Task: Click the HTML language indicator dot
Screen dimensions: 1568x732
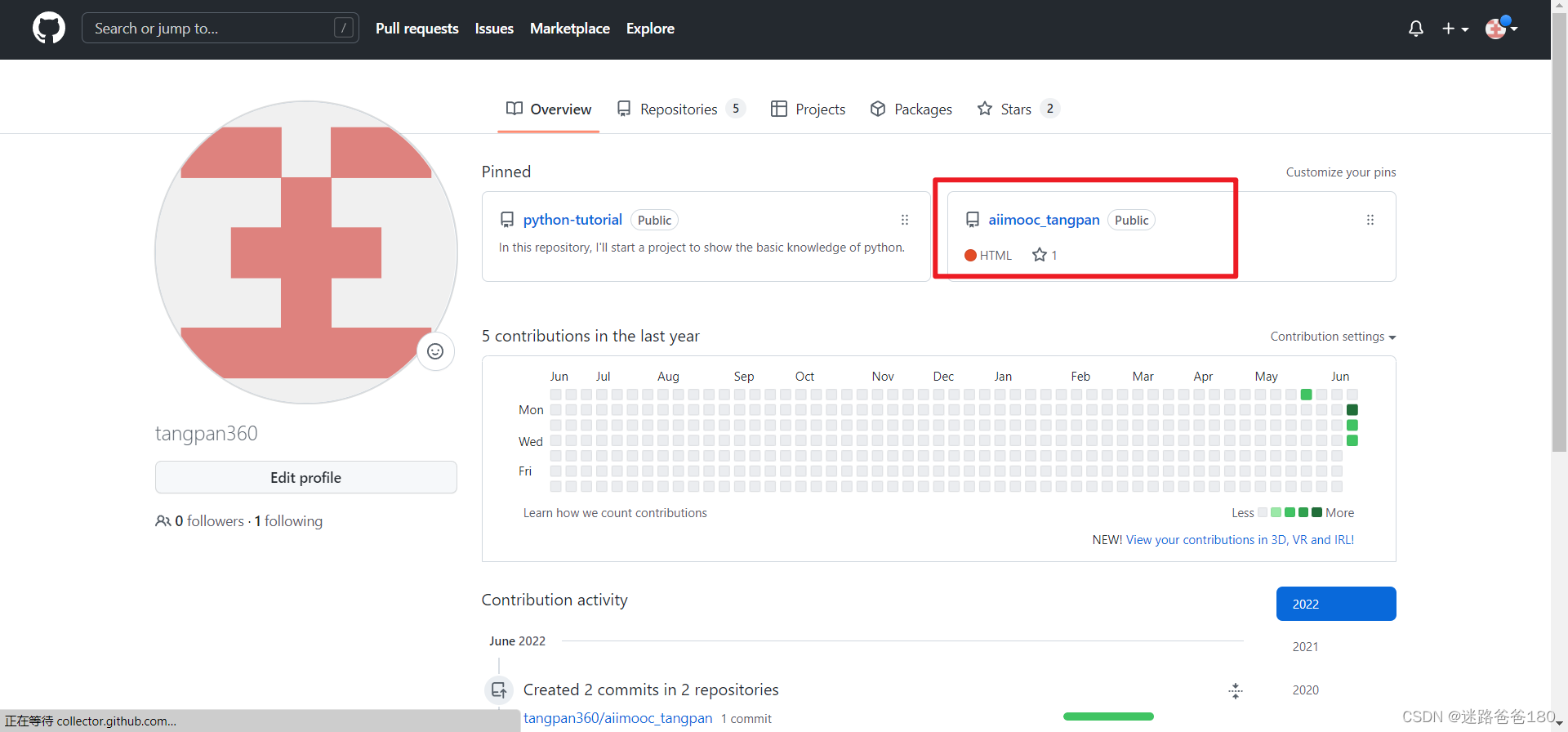Action: [970, 256]
